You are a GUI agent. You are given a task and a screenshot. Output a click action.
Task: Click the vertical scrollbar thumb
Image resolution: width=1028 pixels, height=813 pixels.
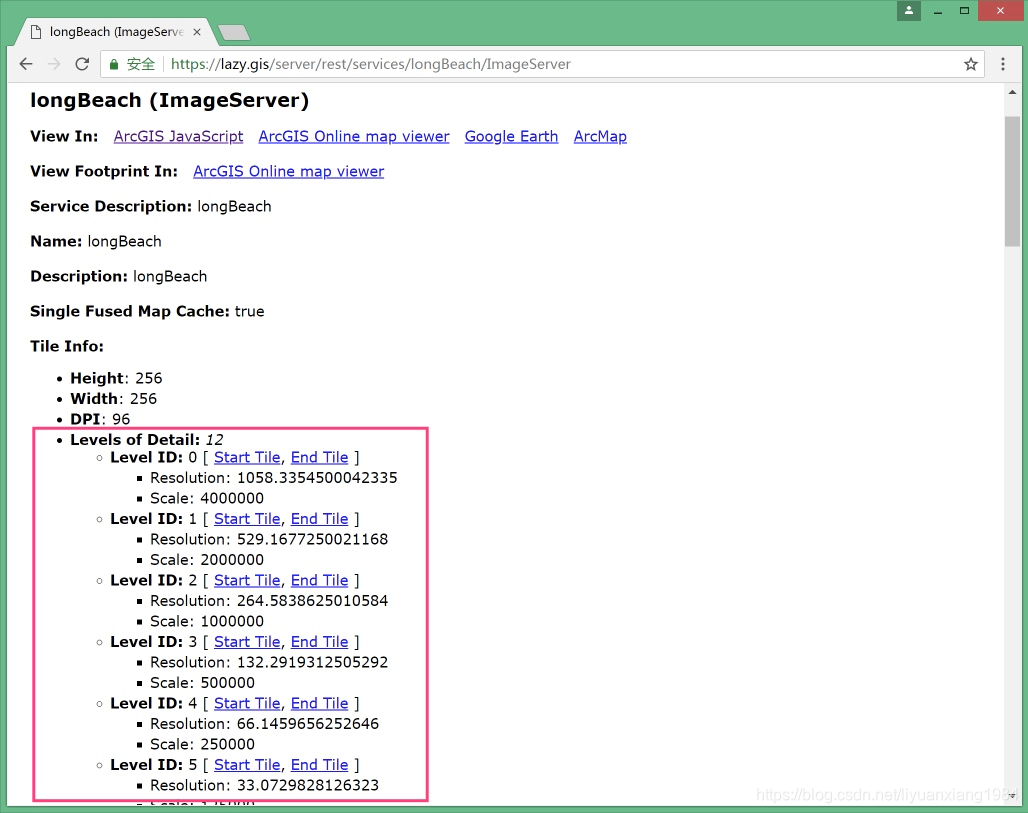tap(1012, 180)
